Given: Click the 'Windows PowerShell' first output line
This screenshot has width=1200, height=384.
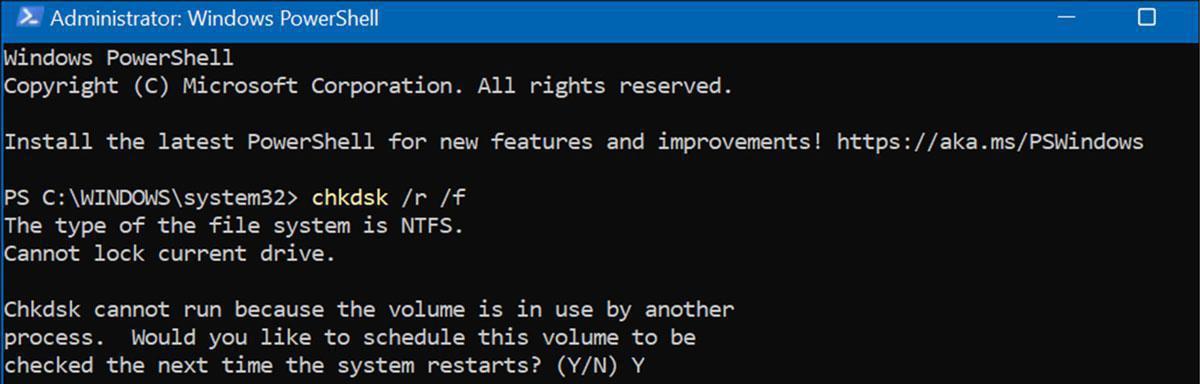Looking at the screenshot, I should [x=119, y=58].
